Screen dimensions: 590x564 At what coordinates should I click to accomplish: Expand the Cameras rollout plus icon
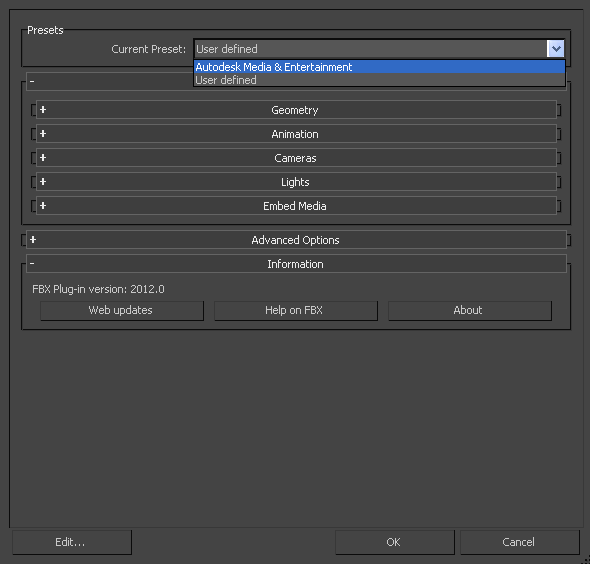pyautogui.click(x=43, y=158)
